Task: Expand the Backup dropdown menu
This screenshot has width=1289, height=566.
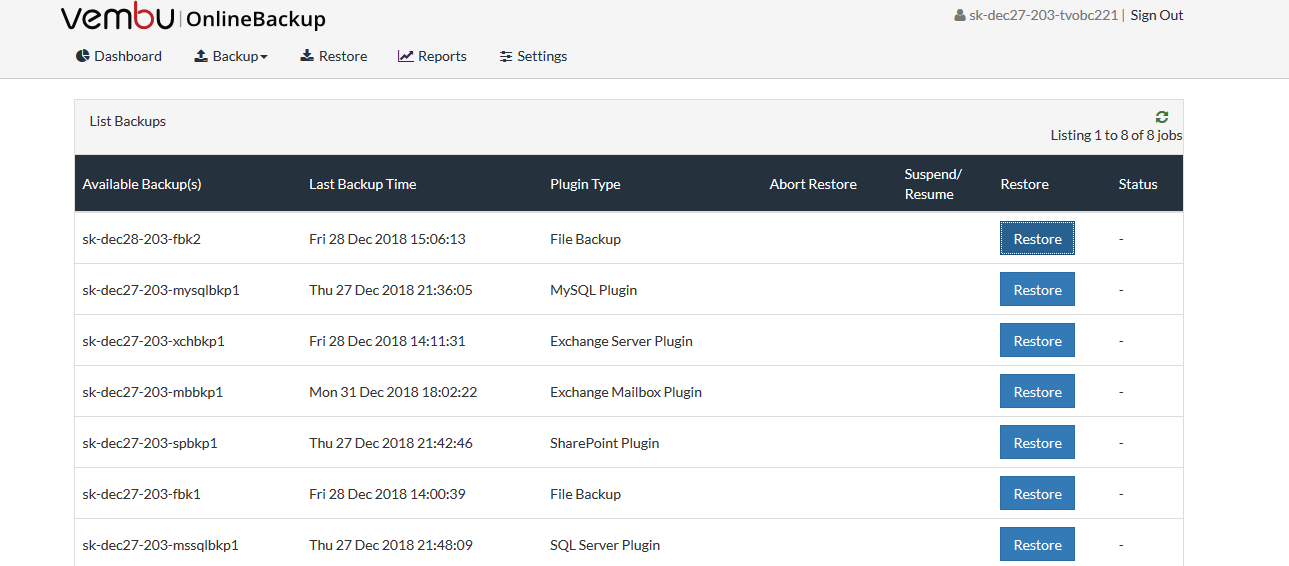Action: click(231, 56)
